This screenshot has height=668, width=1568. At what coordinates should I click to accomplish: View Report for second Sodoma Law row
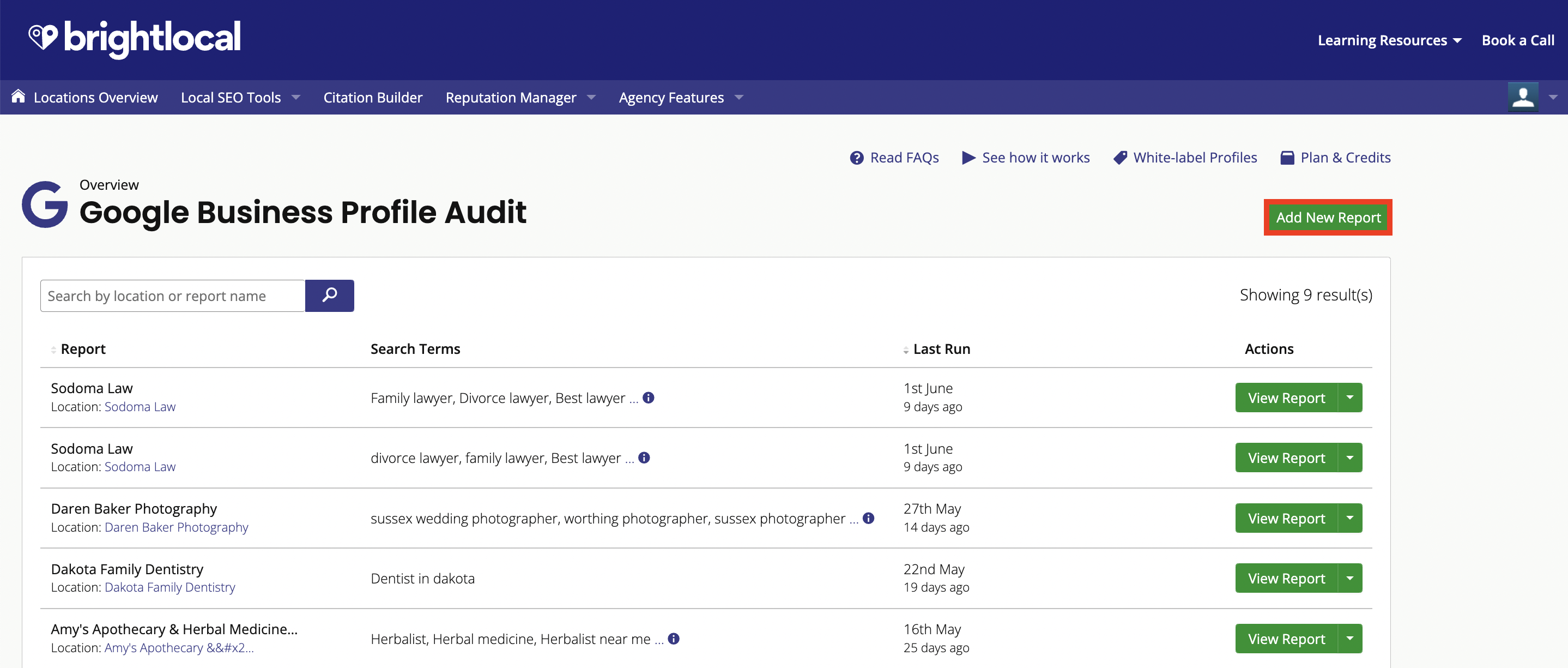(1286, 458)
